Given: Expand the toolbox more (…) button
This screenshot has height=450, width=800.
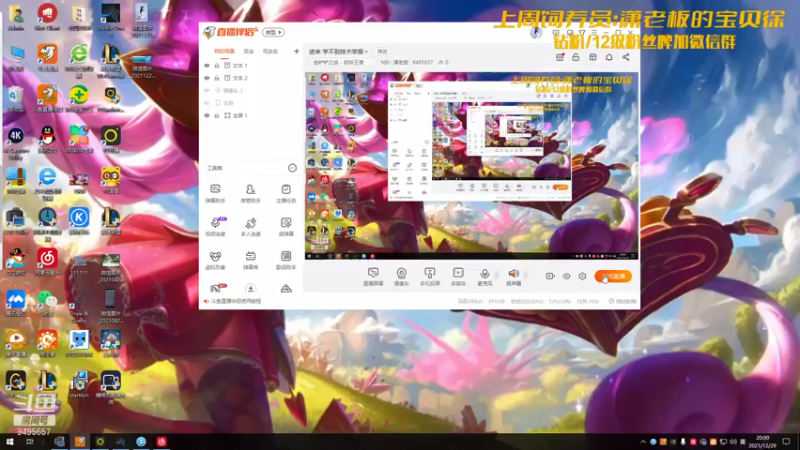Looking at the screenshot, I should point(292,168).
